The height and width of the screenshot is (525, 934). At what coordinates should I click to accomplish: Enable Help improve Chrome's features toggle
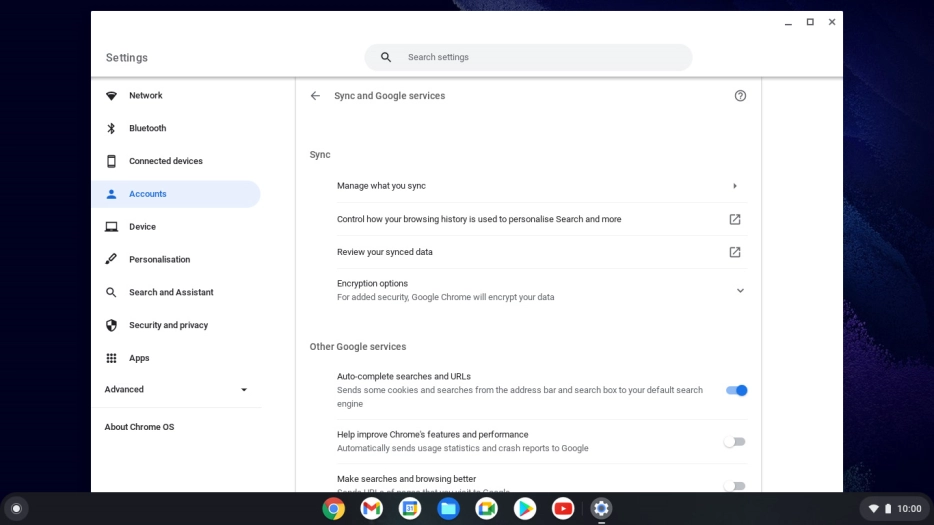coord(735,442)
